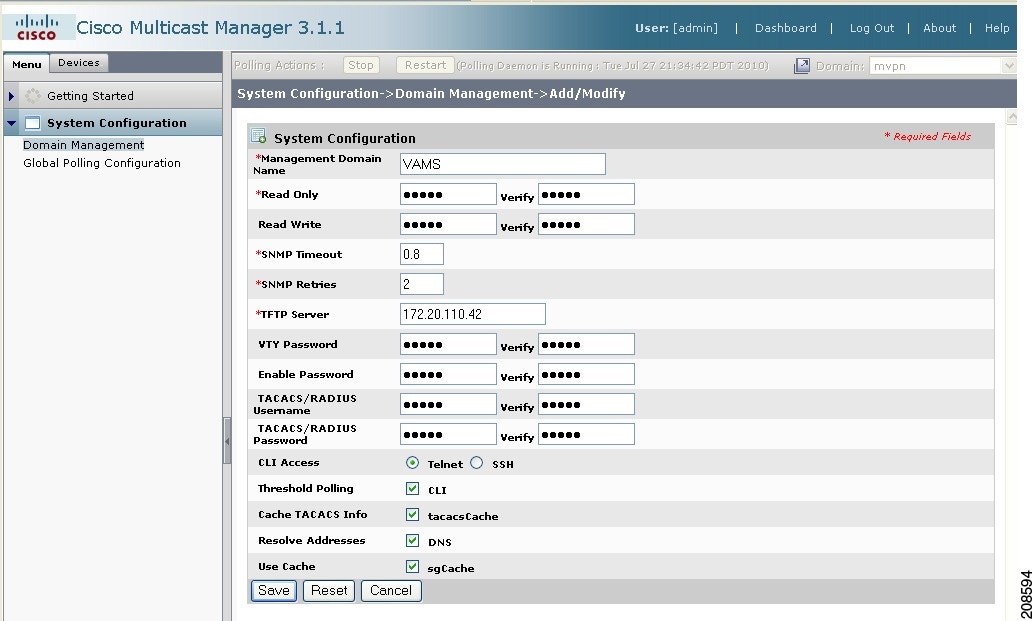Toggle the Resolve Addresses DNS checkbox
This screenshot has height=621, width=1035.
pyautogui.click(x=413, y=540)
